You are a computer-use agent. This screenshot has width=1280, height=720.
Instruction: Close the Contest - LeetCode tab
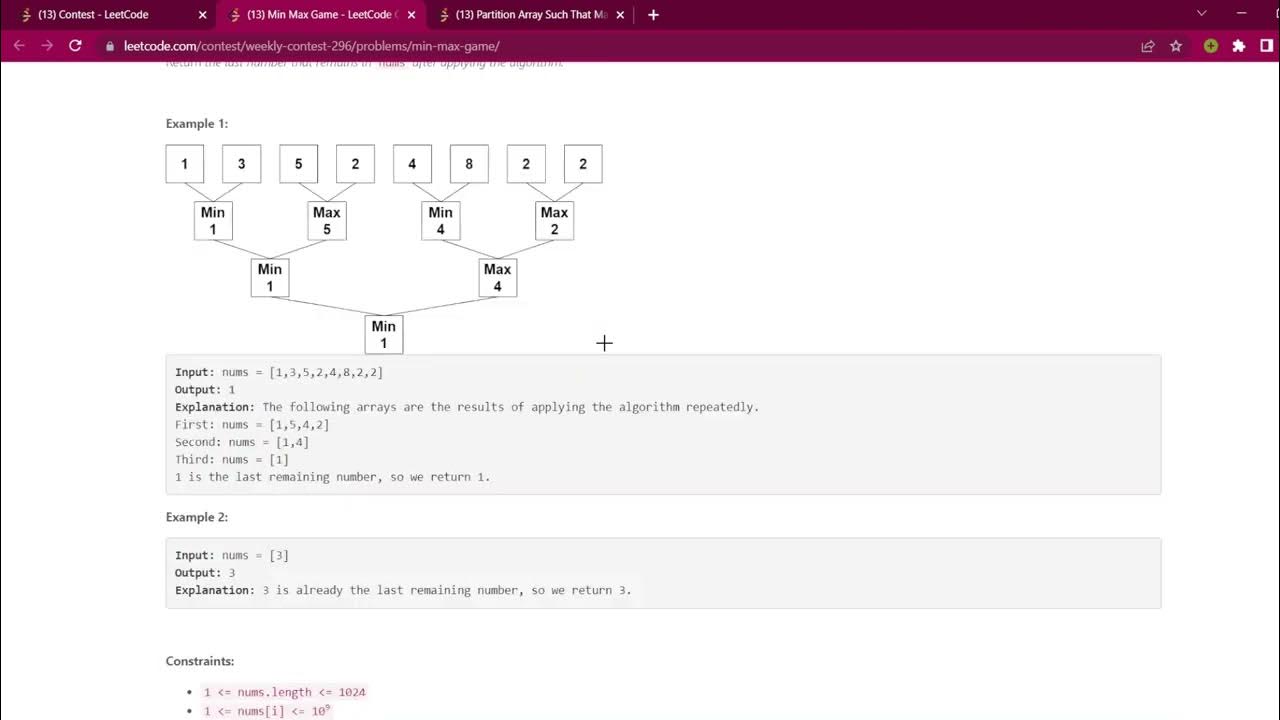point(203,15)
